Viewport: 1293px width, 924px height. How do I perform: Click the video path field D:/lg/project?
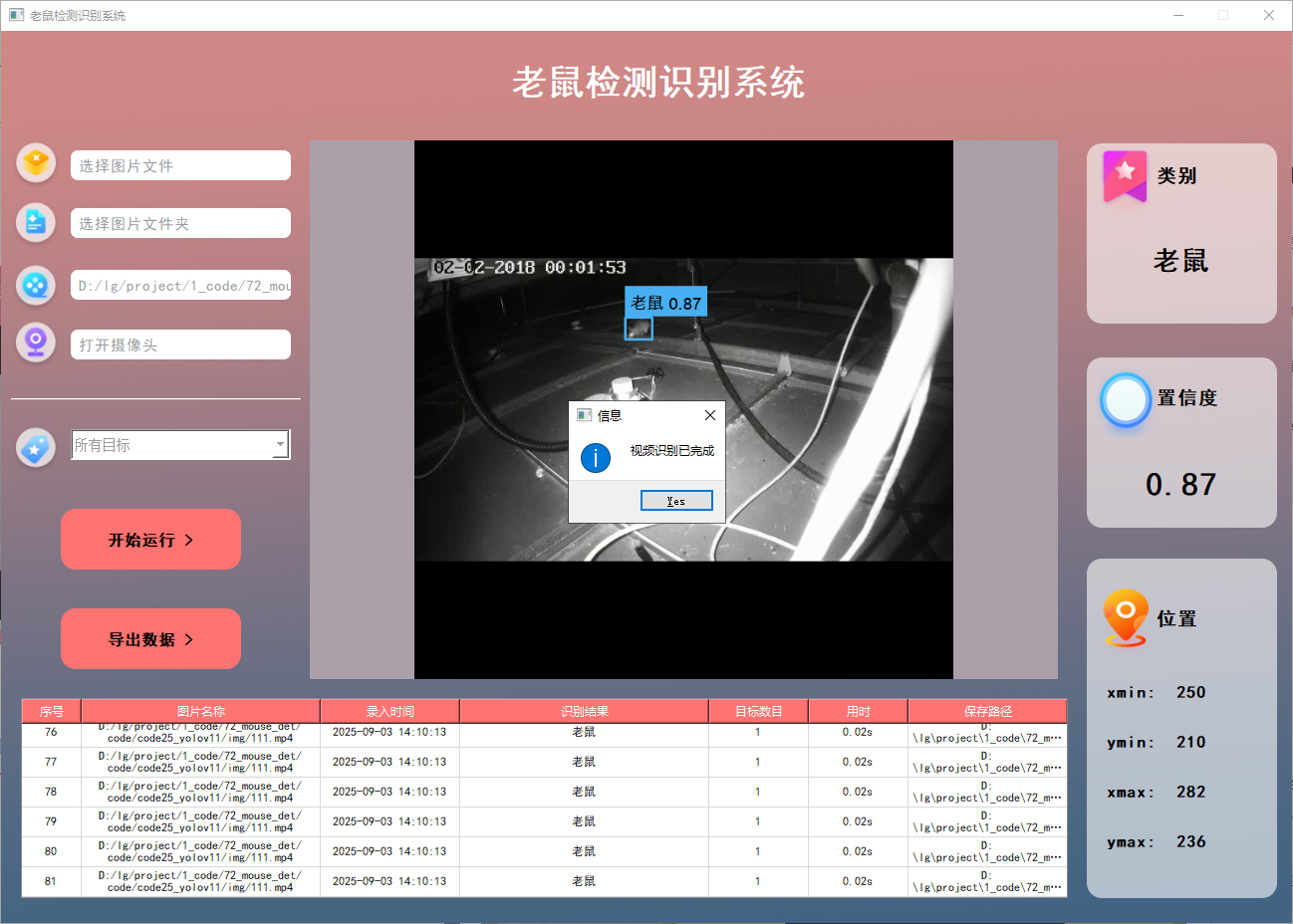[x=180, y=285]
